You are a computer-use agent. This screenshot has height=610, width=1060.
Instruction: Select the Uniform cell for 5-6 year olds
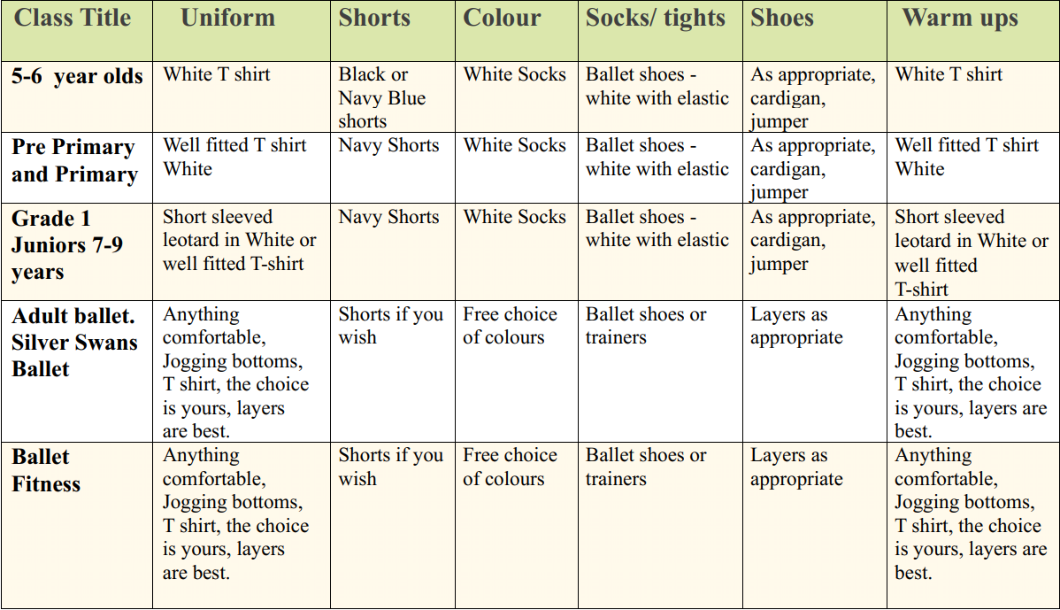click(x=217, y=75)
